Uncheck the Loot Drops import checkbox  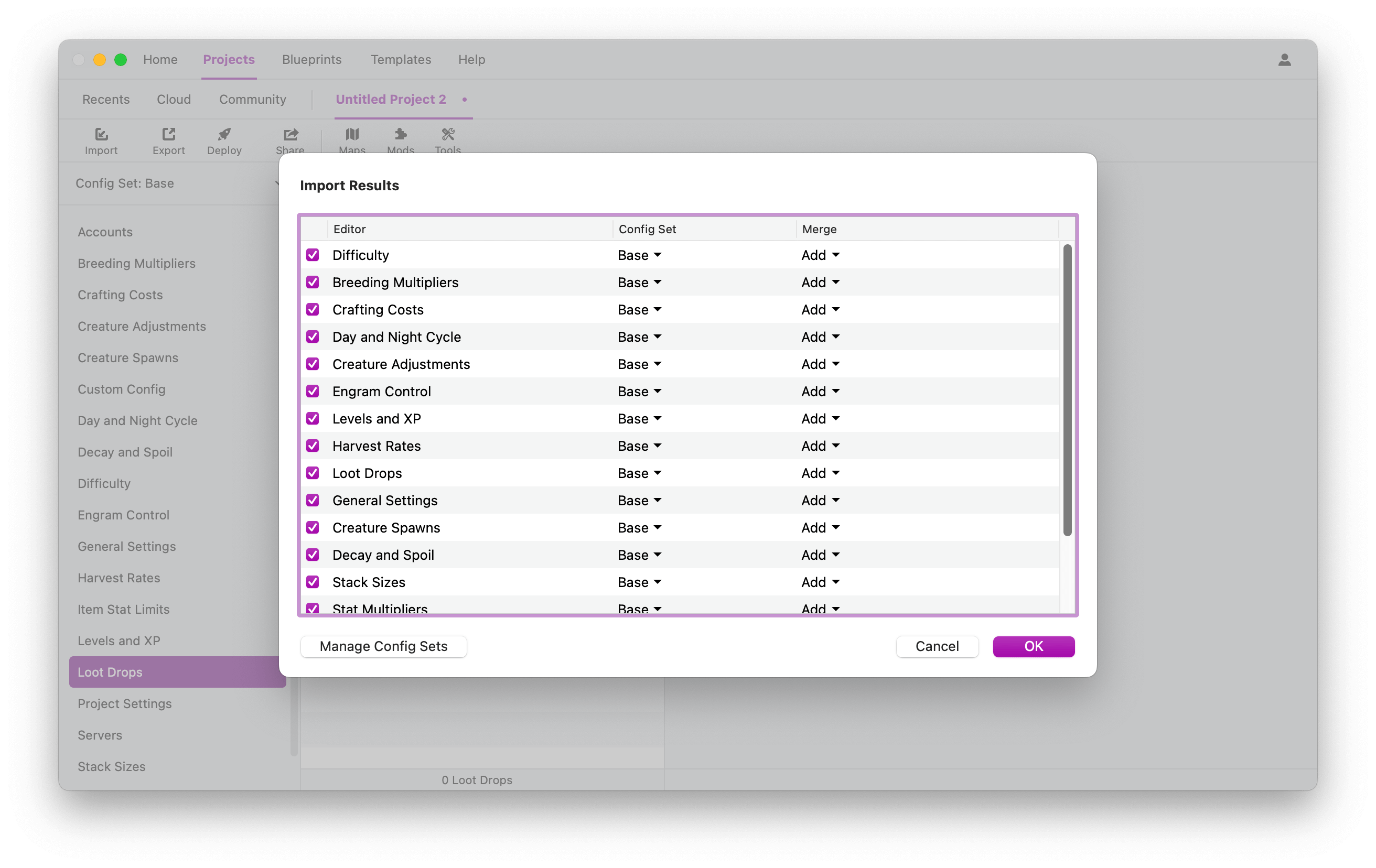point(313,473)
